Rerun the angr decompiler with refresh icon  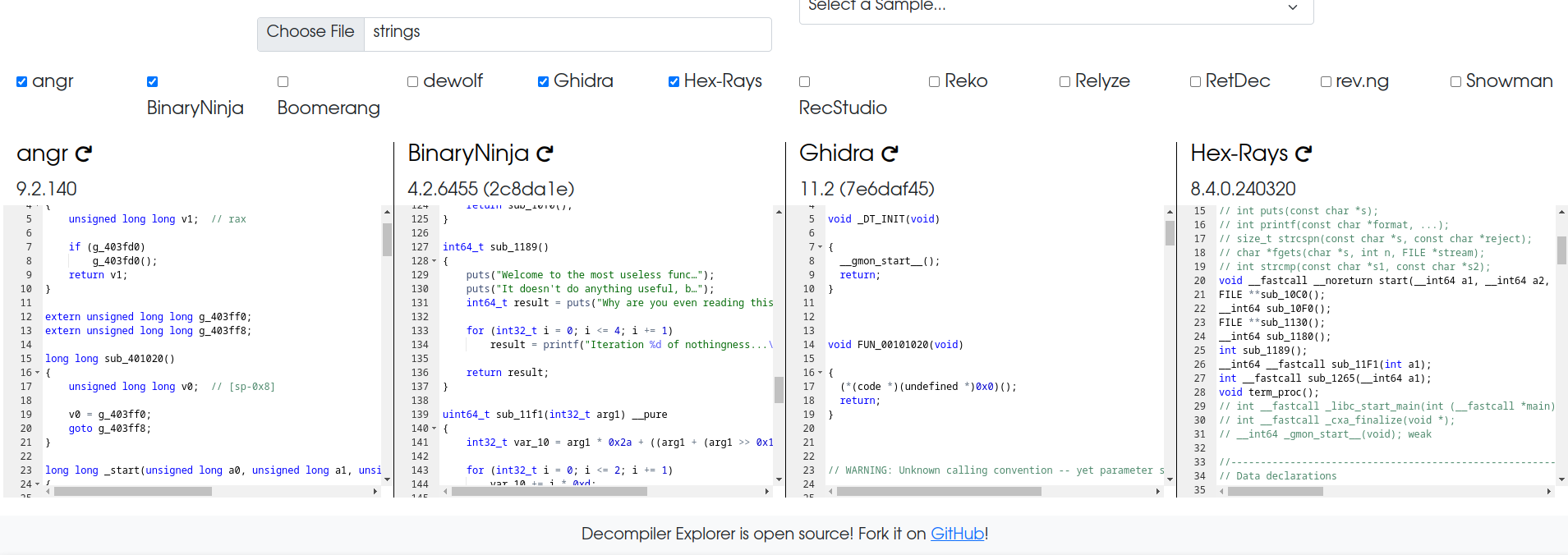pyautogui.click(x=84, y=154)
